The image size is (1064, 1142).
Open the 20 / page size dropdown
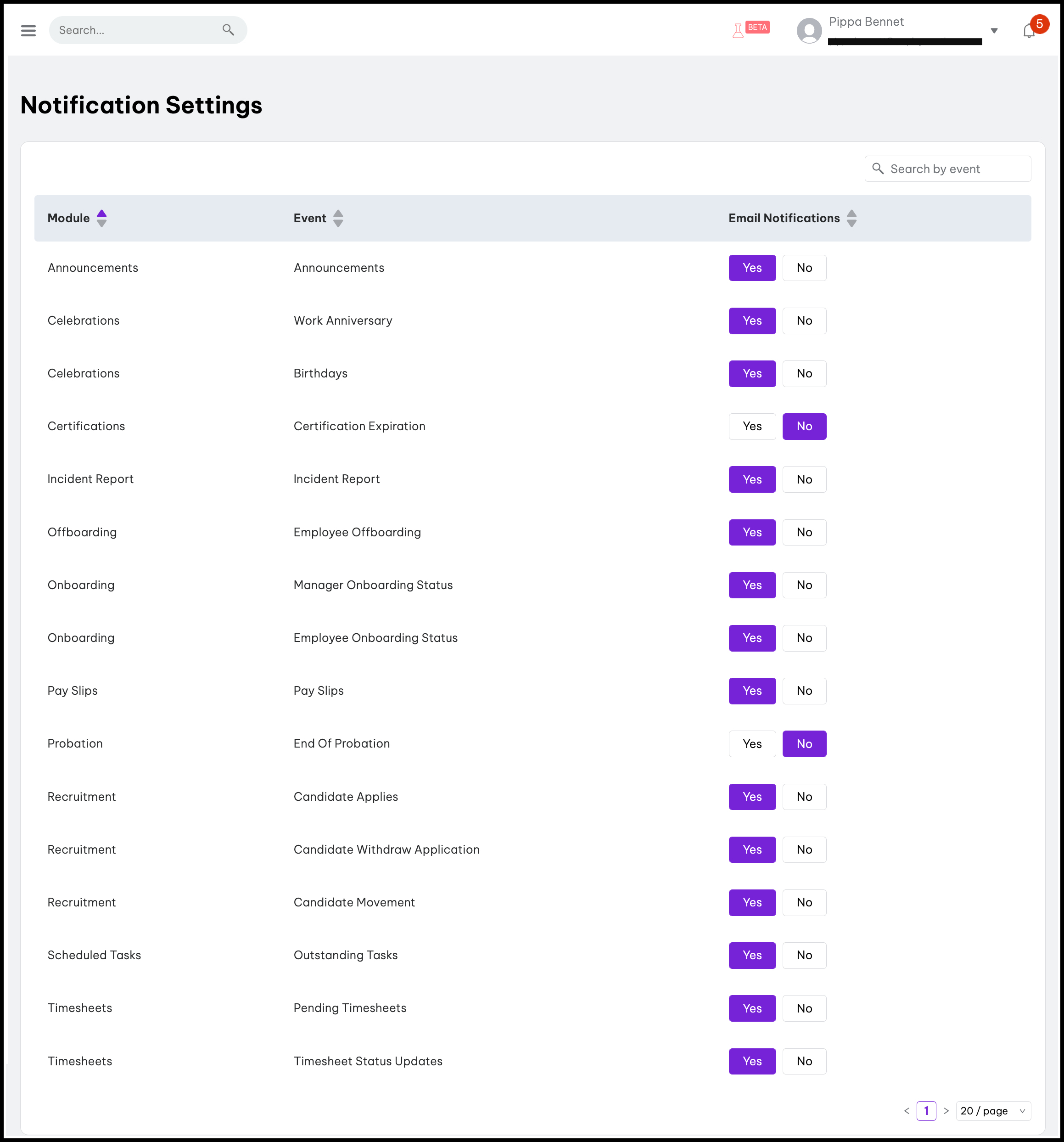993,1111
